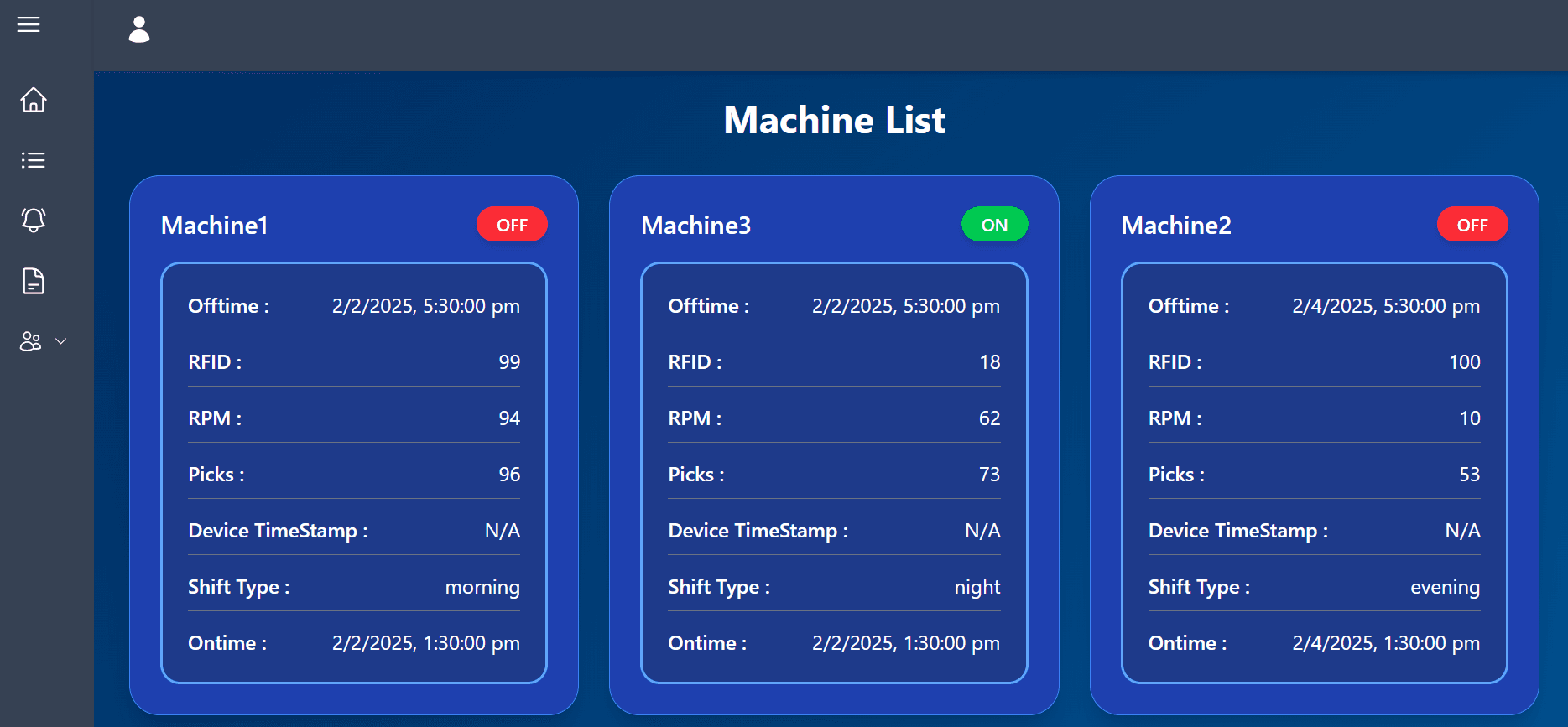
Task: Click Machine3 Offtime value 2/2/2025, 5:30:00 pm
Action: 906,306
